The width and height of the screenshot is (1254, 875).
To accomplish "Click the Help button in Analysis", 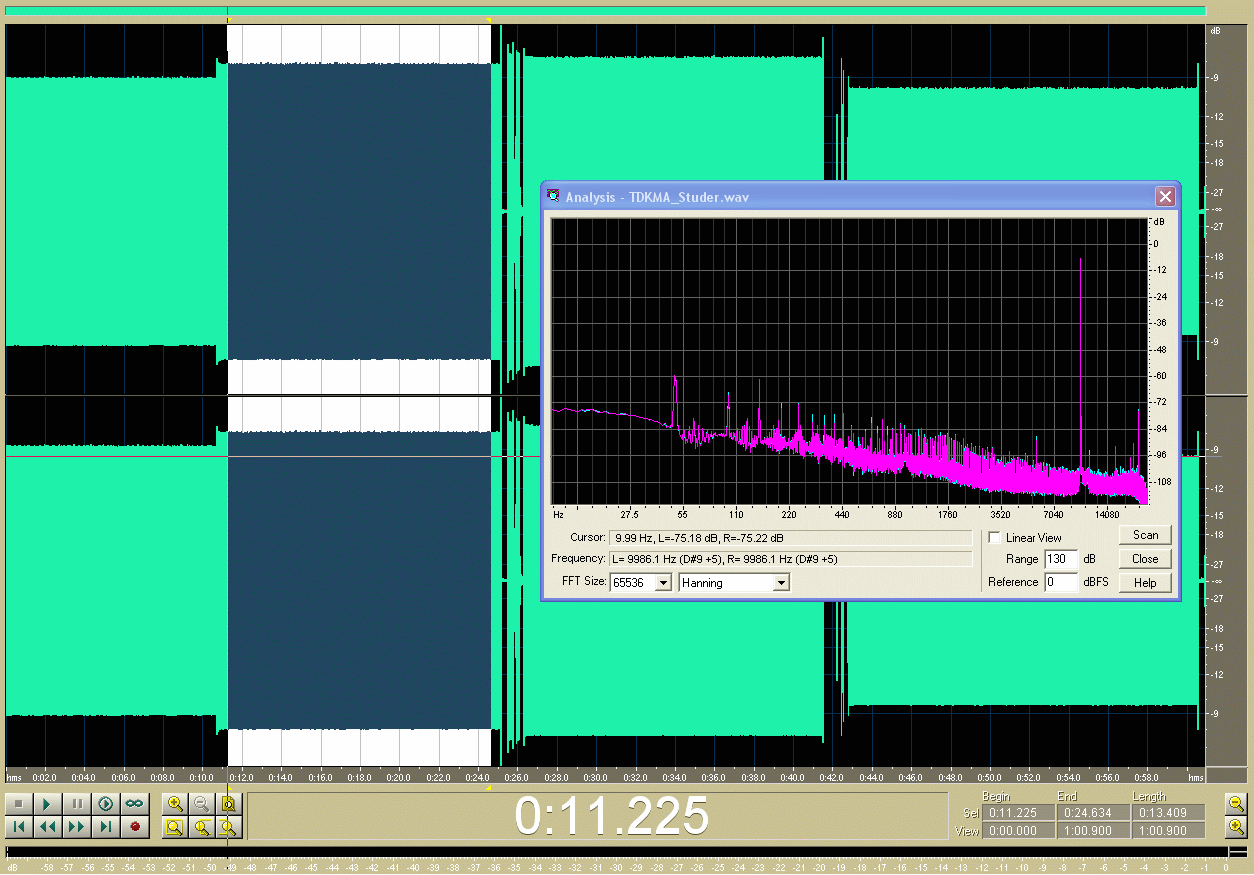I will pos(1145,583).
